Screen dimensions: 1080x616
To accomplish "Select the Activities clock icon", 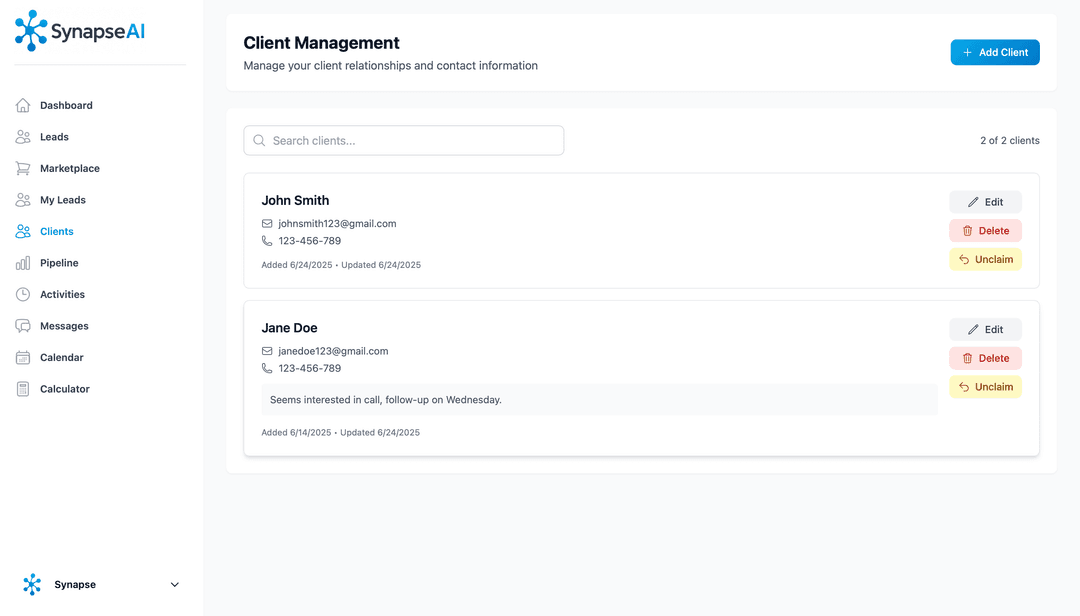I will pyautogui.click(x=22, y=294).
